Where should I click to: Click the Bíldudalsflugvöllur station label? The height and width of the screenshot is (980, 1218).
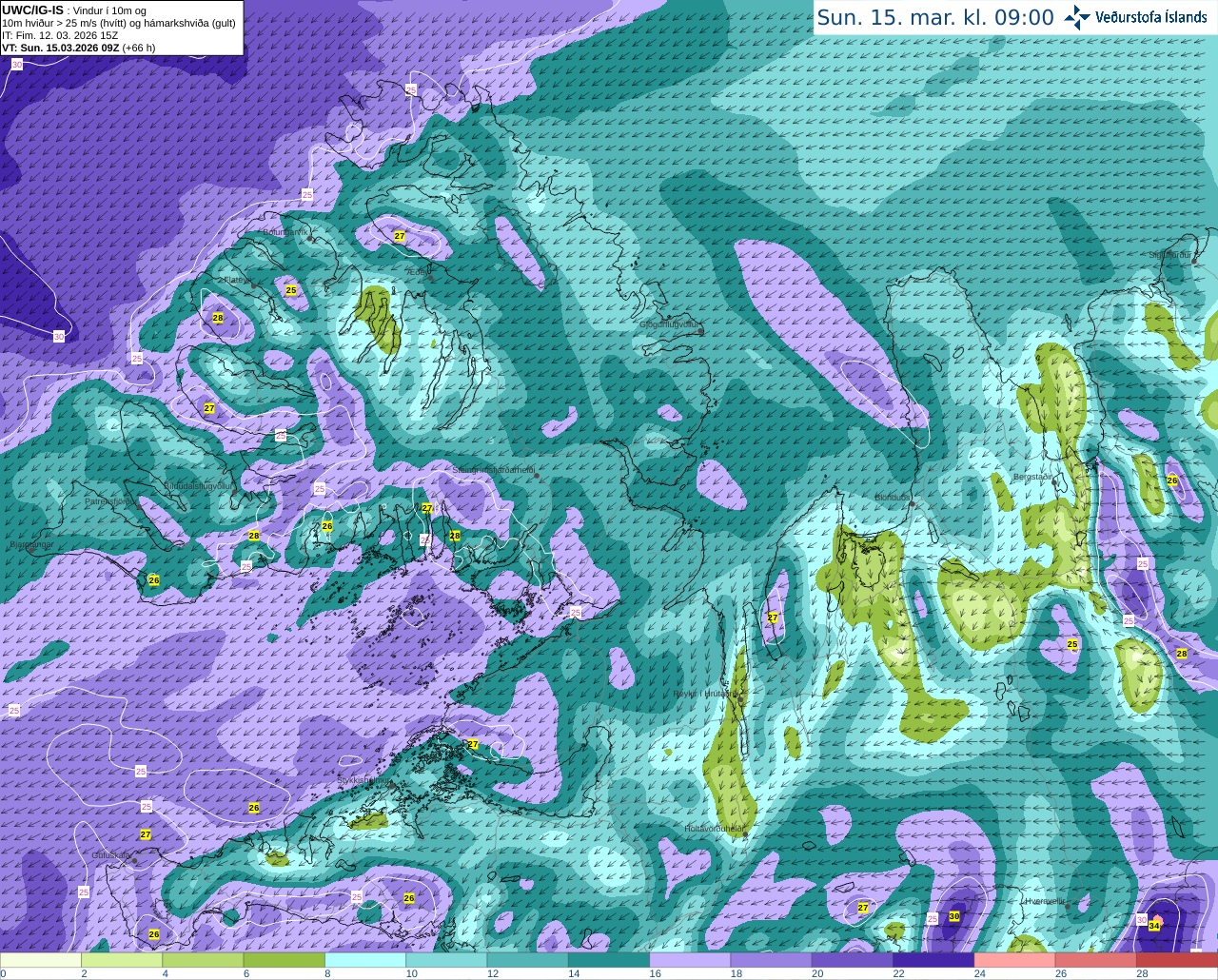(x=198, y=485)
